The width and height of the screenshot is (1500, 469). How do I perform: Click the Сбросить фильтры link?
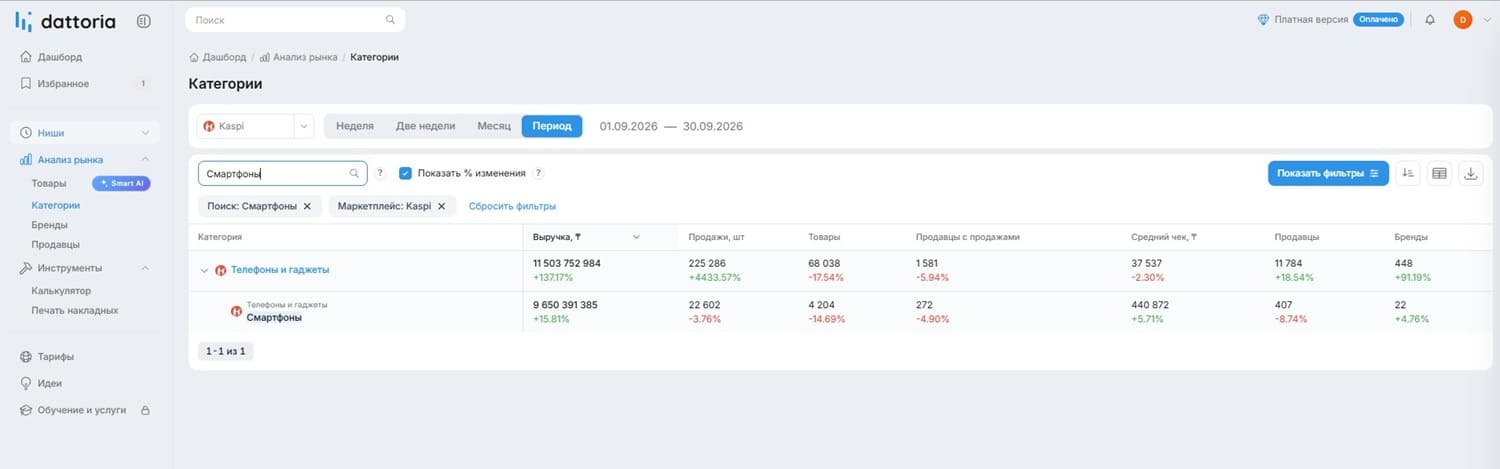pyautogui.click(x=512, y=206)
